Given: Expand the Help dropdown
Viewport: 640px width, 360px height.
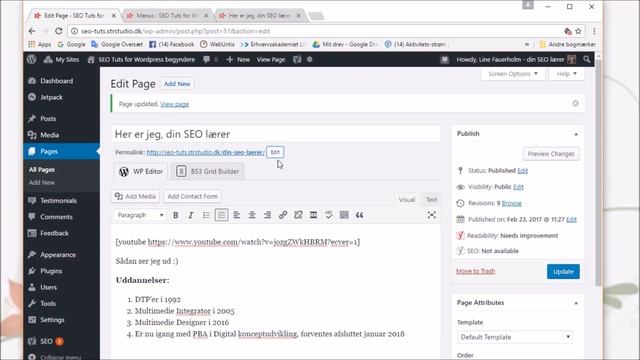Looking at the screenshot, I should [567, 74].
